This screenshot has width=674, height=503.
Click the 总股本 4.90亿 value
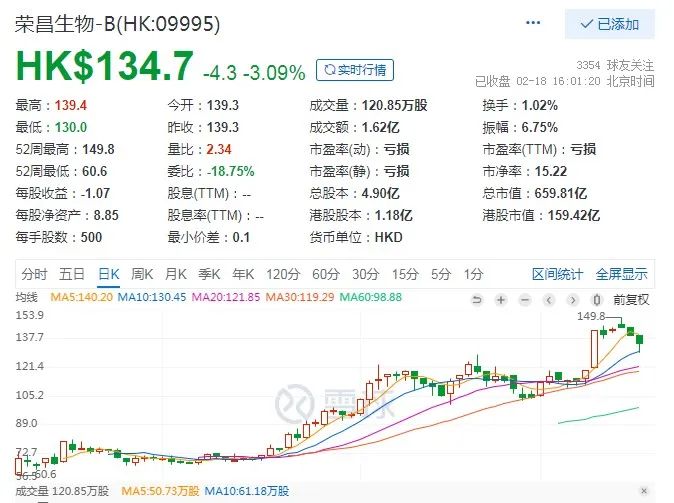click(380, 193)
